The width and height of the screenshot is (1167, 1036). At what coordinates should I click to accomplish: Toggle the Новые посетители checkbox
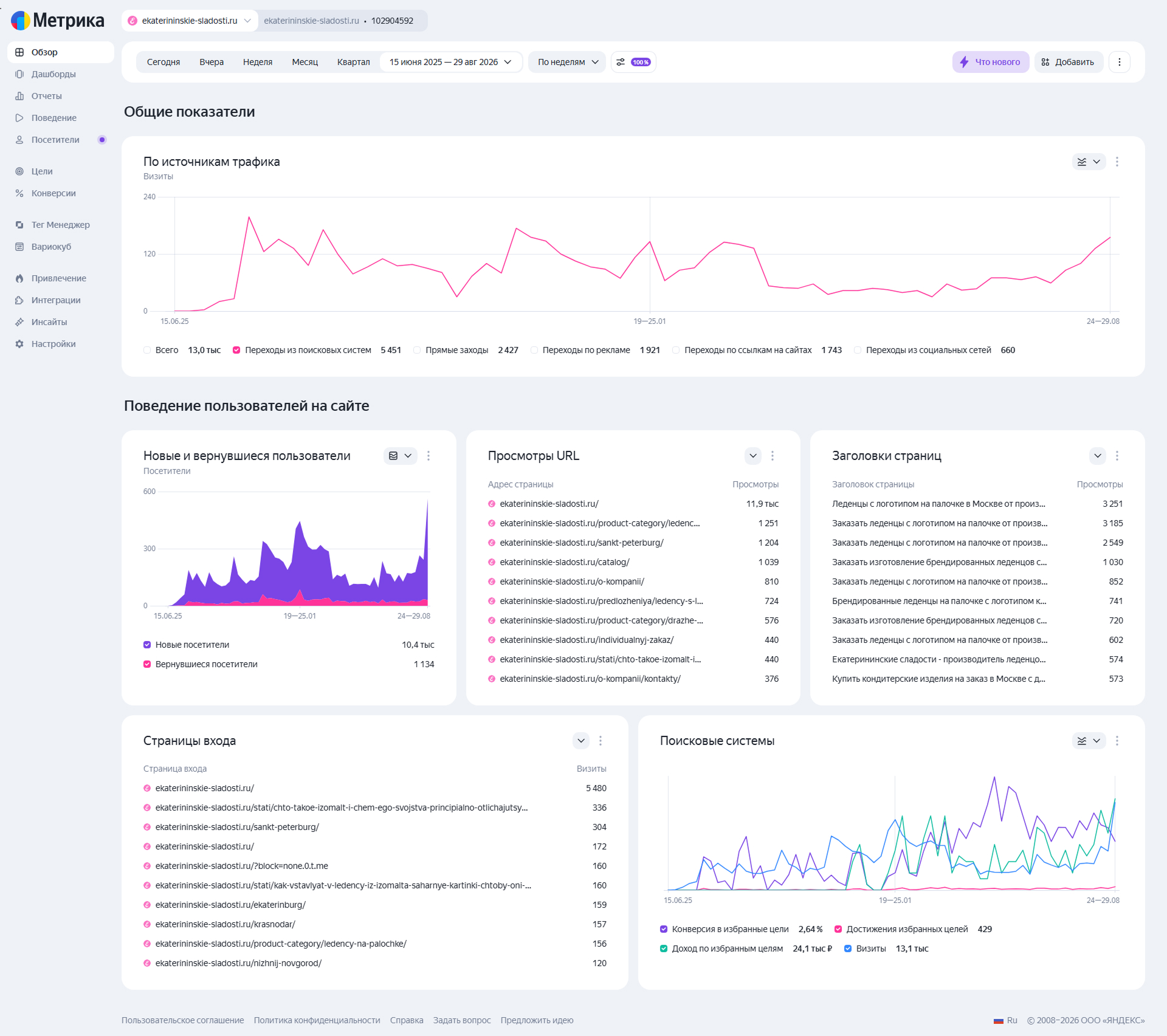tap(147, 645)
